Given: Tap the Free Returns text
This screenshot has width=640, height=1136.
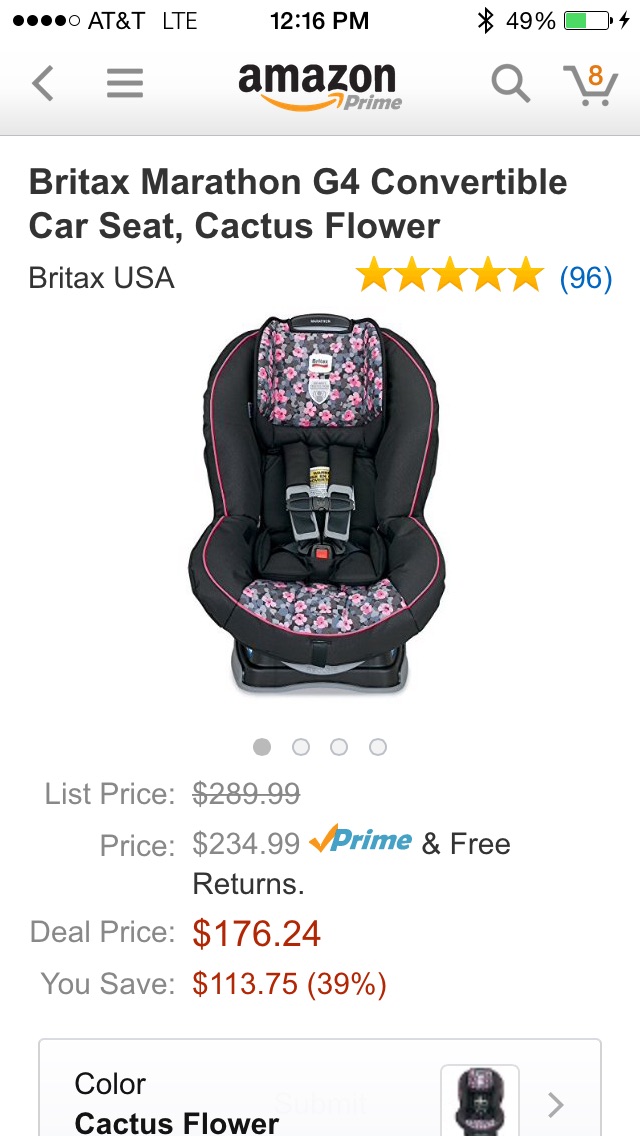Looking at the screenshot, I should (352, 864).
